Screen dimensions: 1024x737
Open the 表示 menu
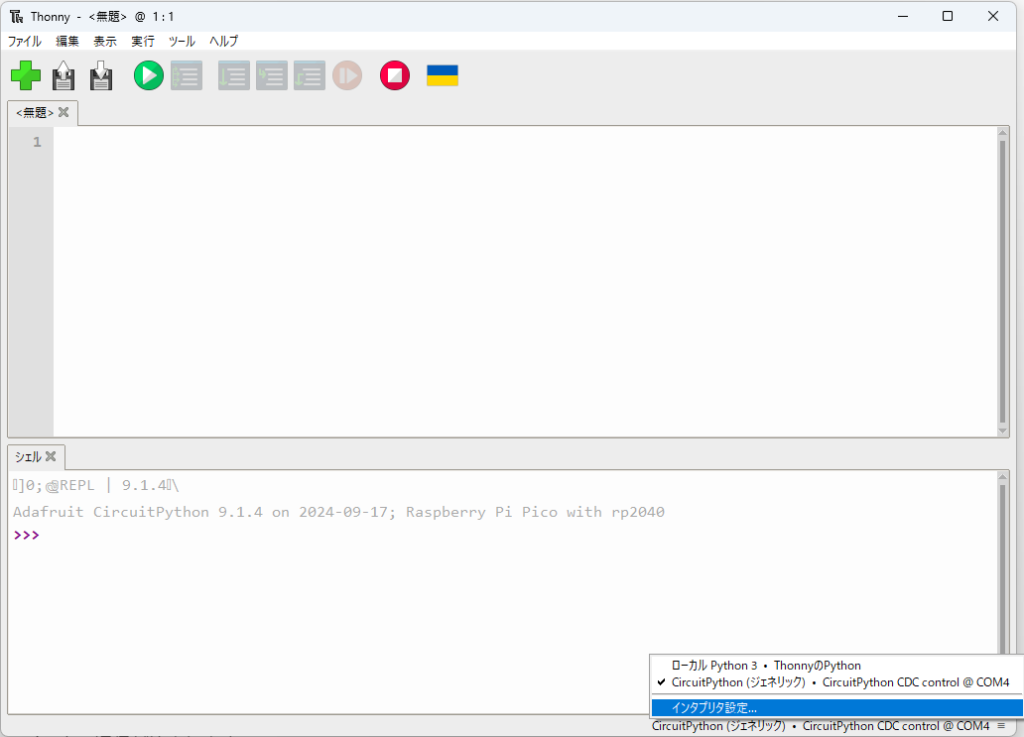[x=105, y=41]
